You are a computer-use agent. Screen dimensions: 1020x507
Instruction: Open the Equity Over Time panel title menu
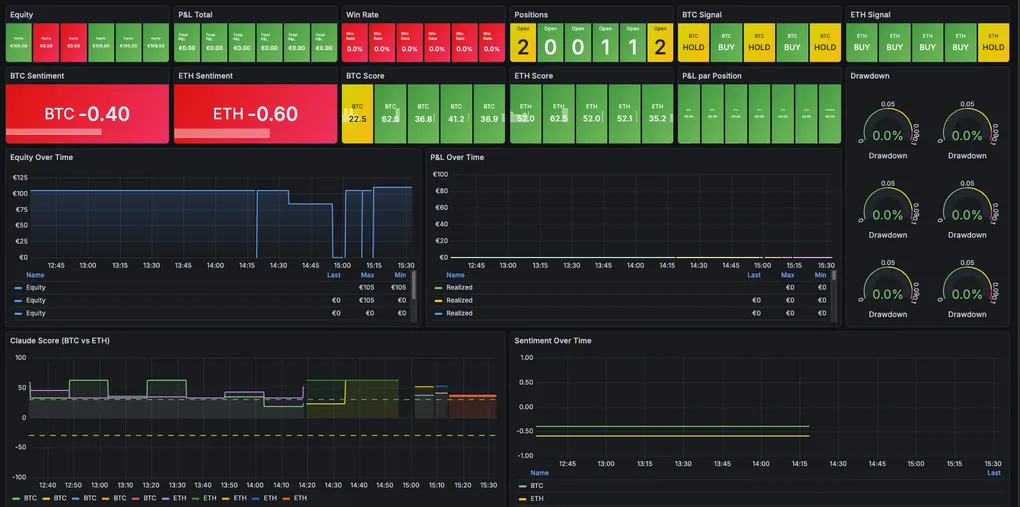(x=41, y=157)
